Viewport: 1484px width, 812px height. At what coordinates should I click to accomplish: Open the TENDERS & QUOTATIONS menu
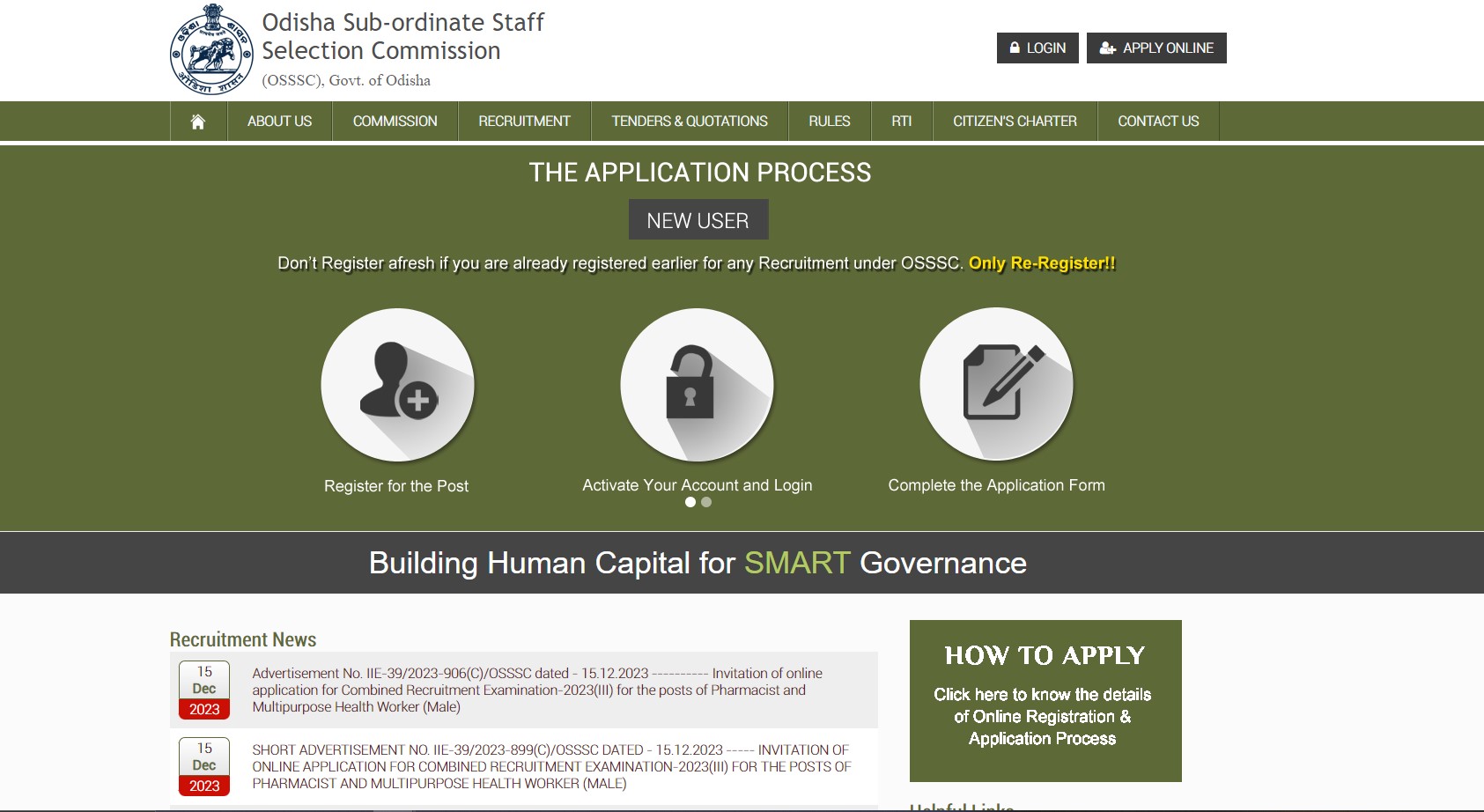pos(689,122)
